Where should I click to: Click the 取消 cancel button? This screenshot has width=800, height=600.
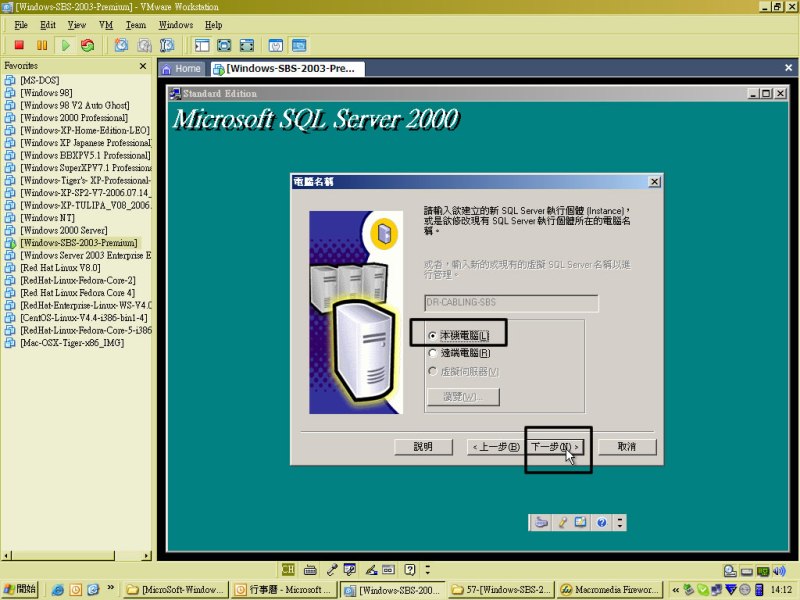[x=627, y=447]
